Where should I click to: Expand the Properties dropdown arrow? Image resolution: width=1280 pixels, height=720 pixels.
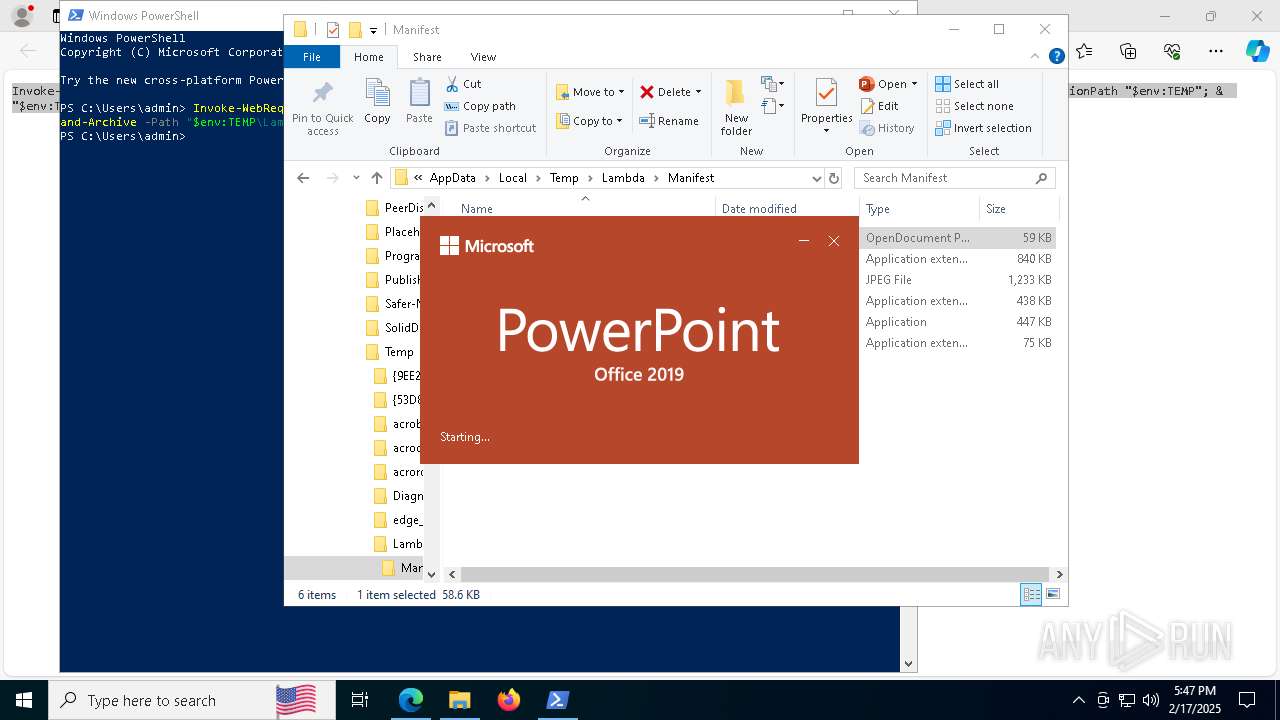pyautogui.click(x=826, y=131)
